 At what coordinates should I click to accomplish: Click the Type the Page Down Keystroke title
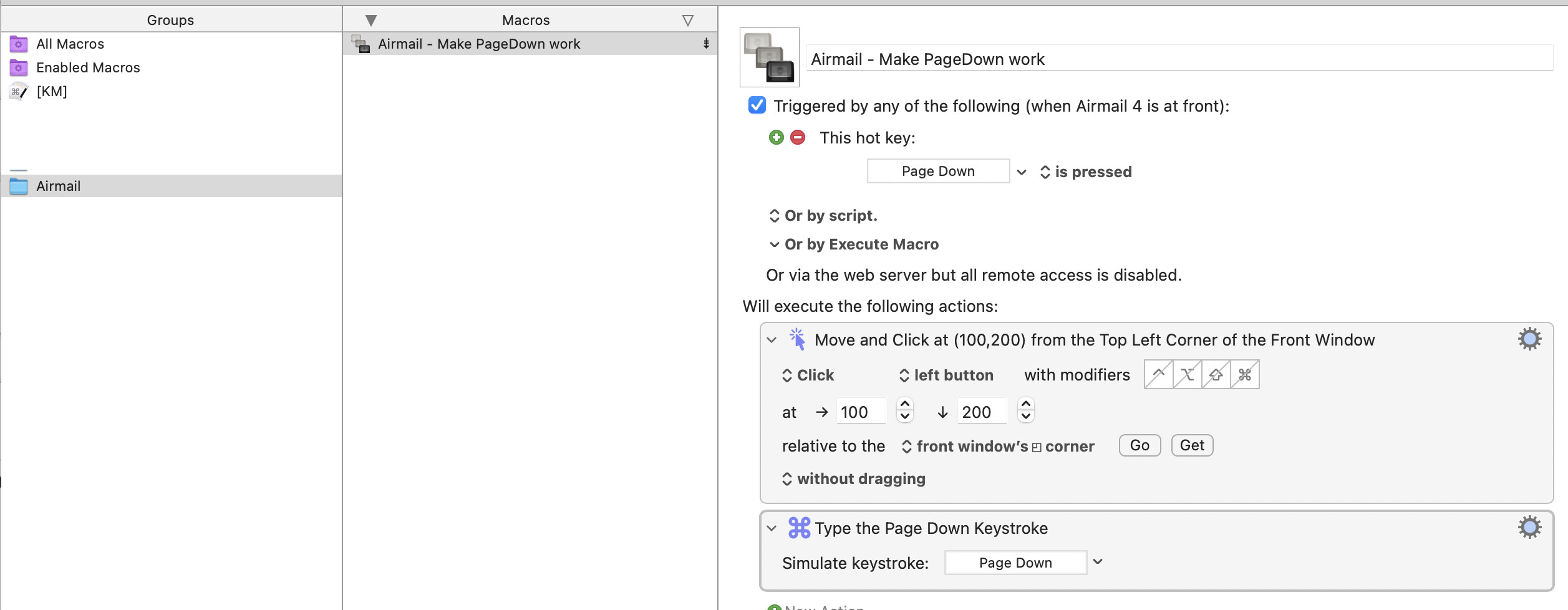tap(931, 528)
